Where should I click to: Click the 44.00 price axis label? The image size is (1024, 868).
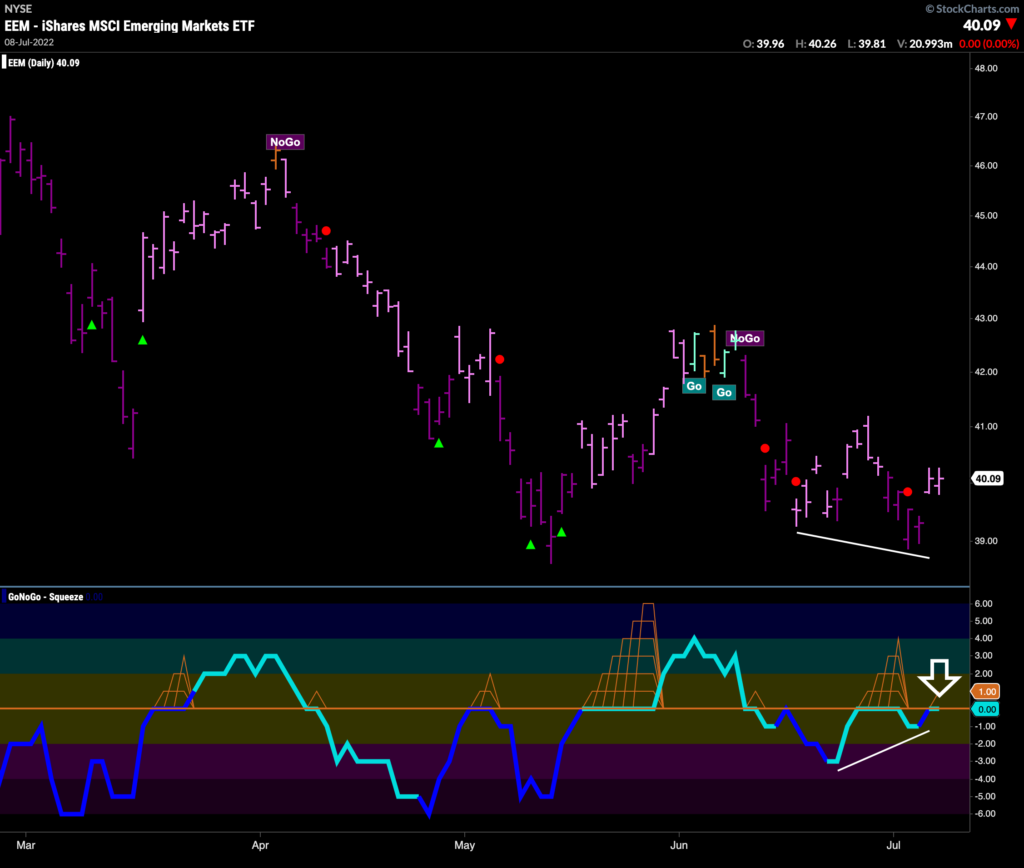[x=985, y=266]
